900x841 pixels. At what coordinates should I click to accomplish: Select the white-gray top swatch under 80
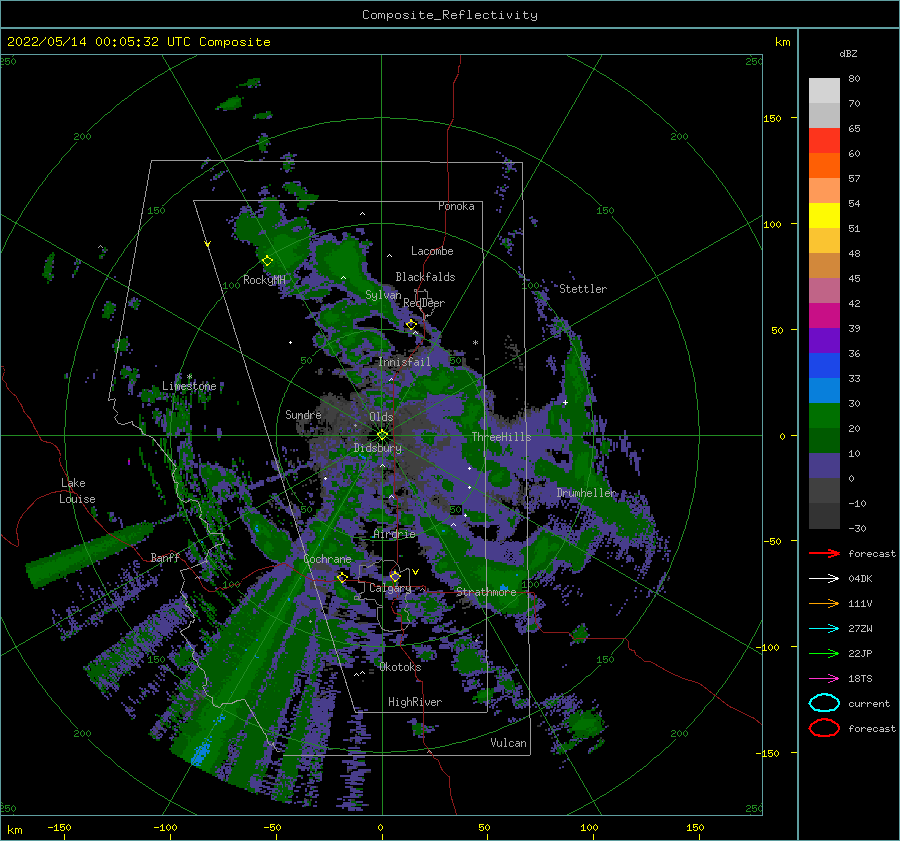[x=824, y=90]
